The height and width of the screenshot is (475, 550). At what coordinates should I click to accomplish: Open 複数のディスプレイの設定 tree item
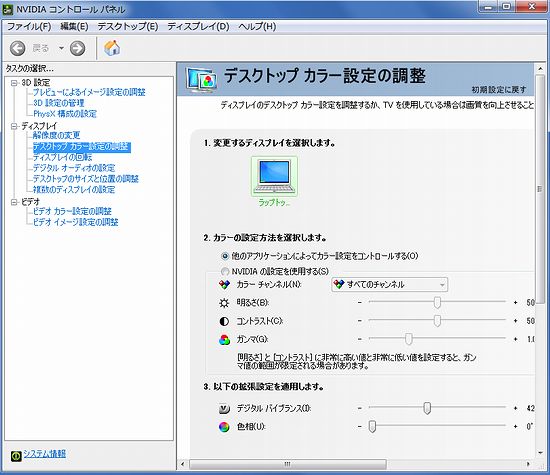(74, 190)
